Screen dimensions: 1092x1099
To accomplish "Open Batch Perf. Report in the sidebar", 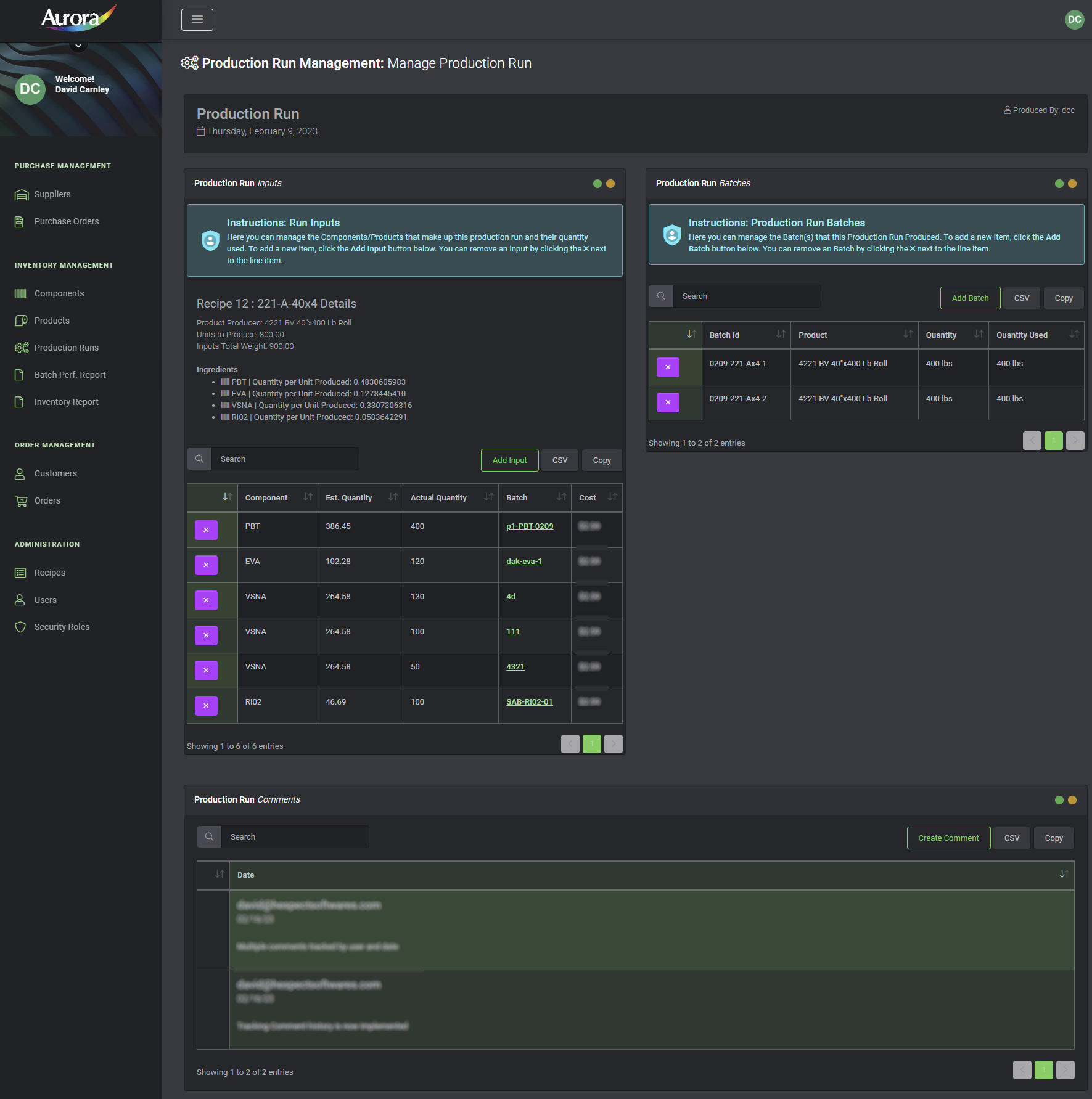I will click(70, 375).
